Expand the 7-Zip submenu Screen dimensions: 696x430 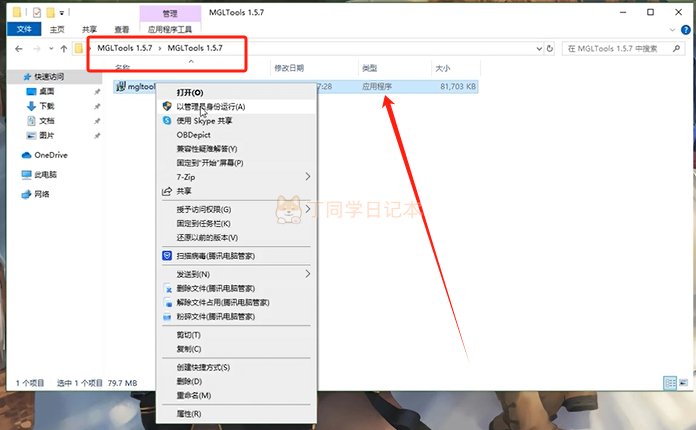237,177
